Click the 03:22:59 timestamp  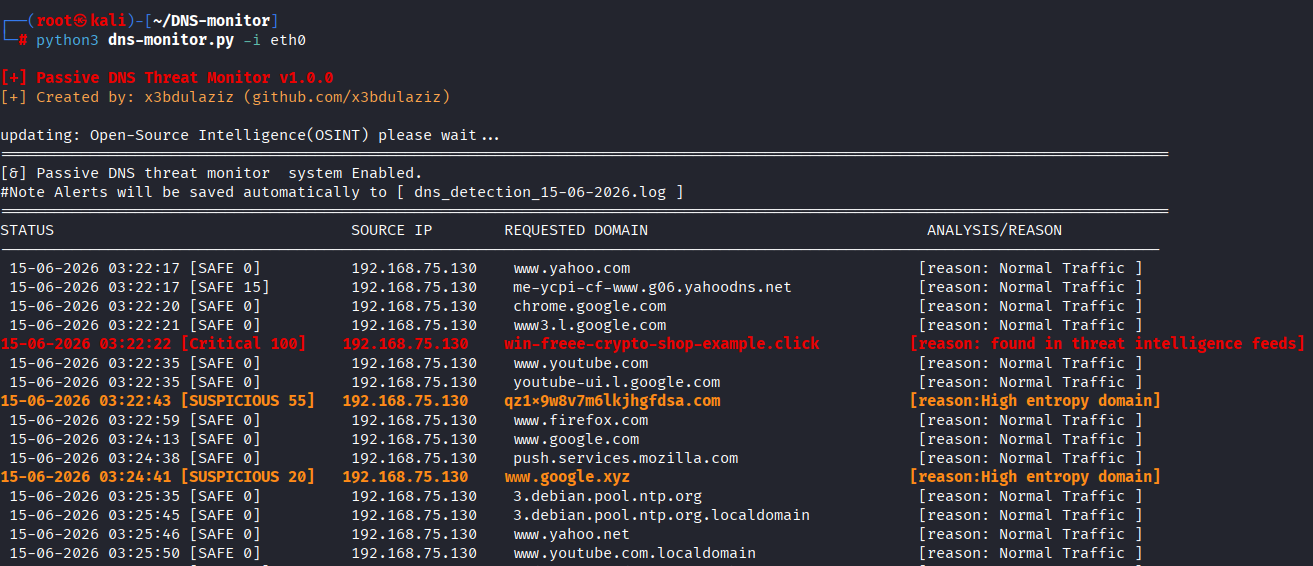144,420
